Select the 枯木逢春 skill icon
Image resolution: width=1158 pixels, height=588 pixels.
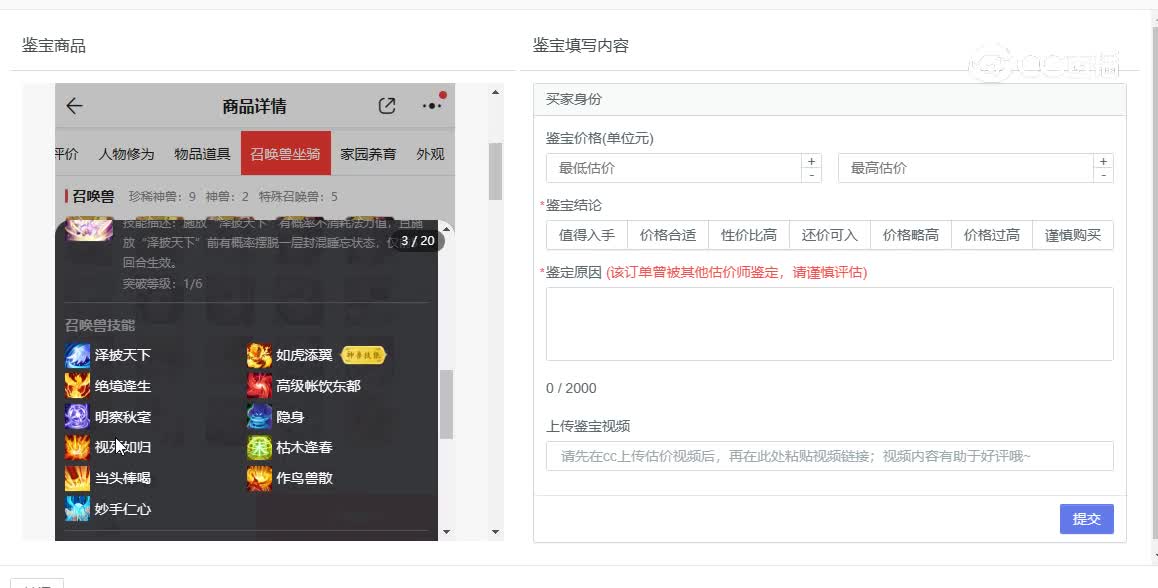pos(259,447)
